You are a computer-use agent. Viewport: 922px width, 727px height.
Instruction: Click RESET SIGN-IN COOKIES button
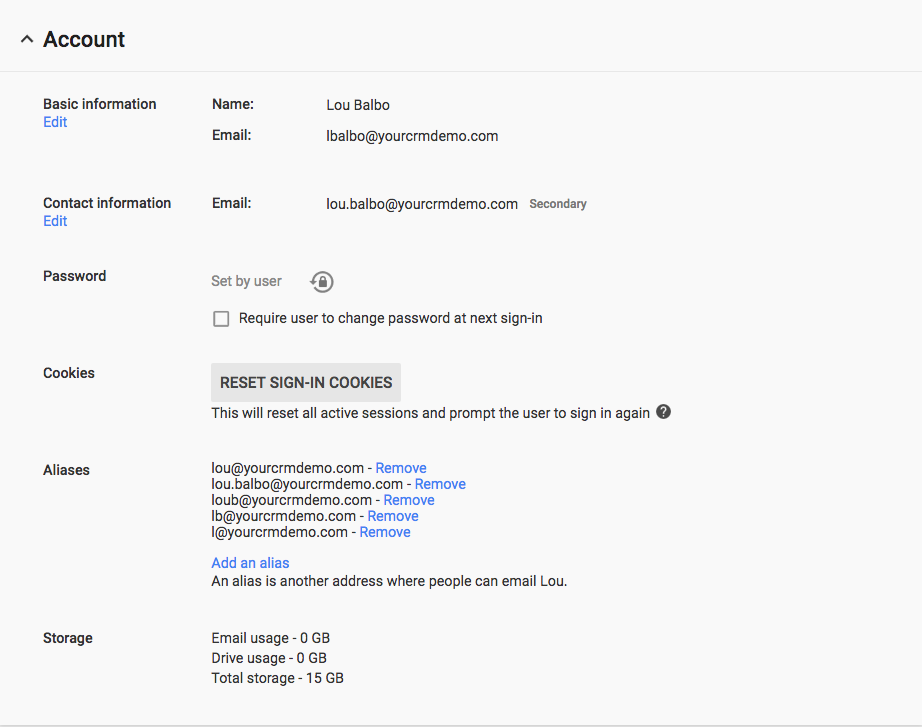306,382
